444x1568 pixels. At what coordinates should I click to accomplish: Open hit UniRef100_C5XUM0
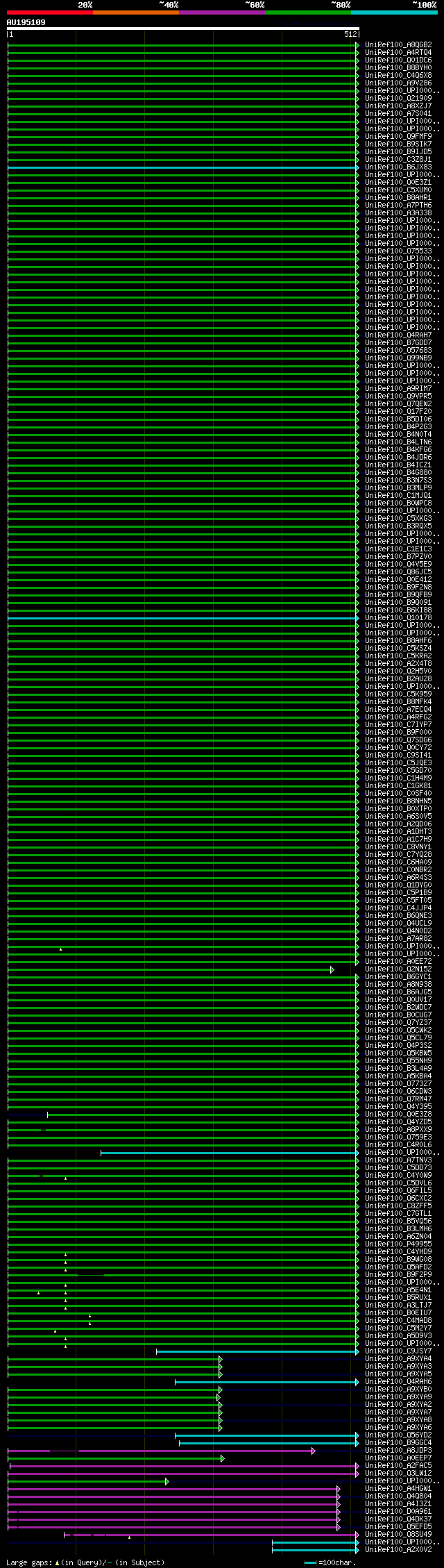tap(398, 190)
